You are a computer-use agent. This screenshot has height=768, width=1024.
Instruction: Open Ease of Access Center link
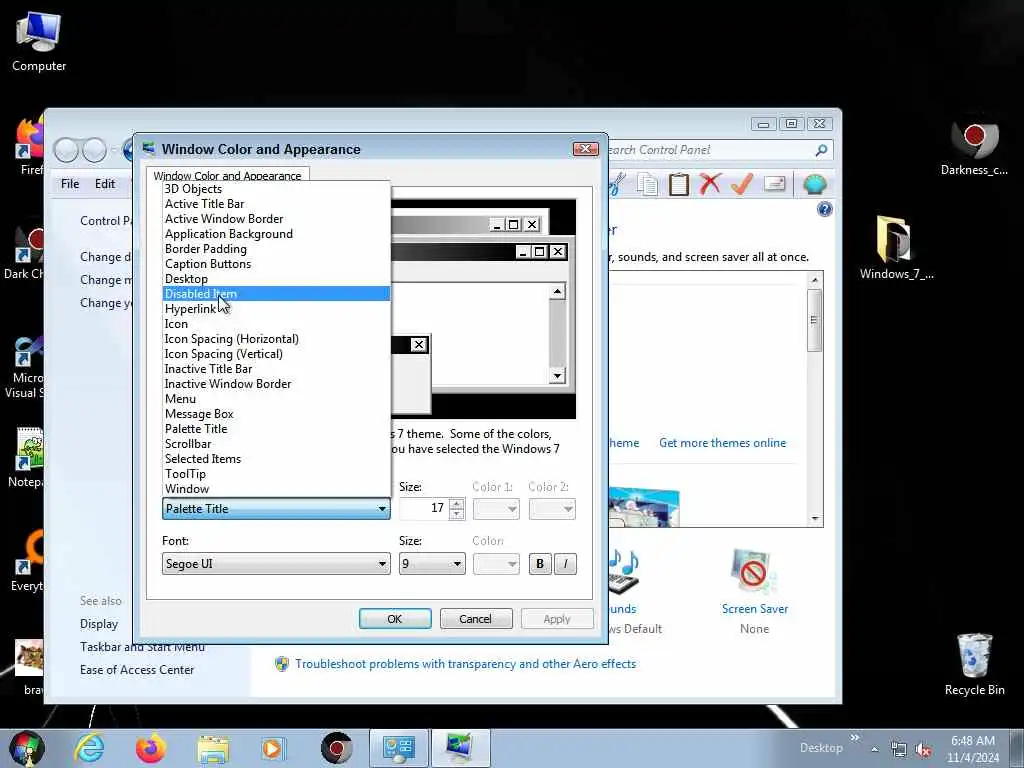(137, 670)
